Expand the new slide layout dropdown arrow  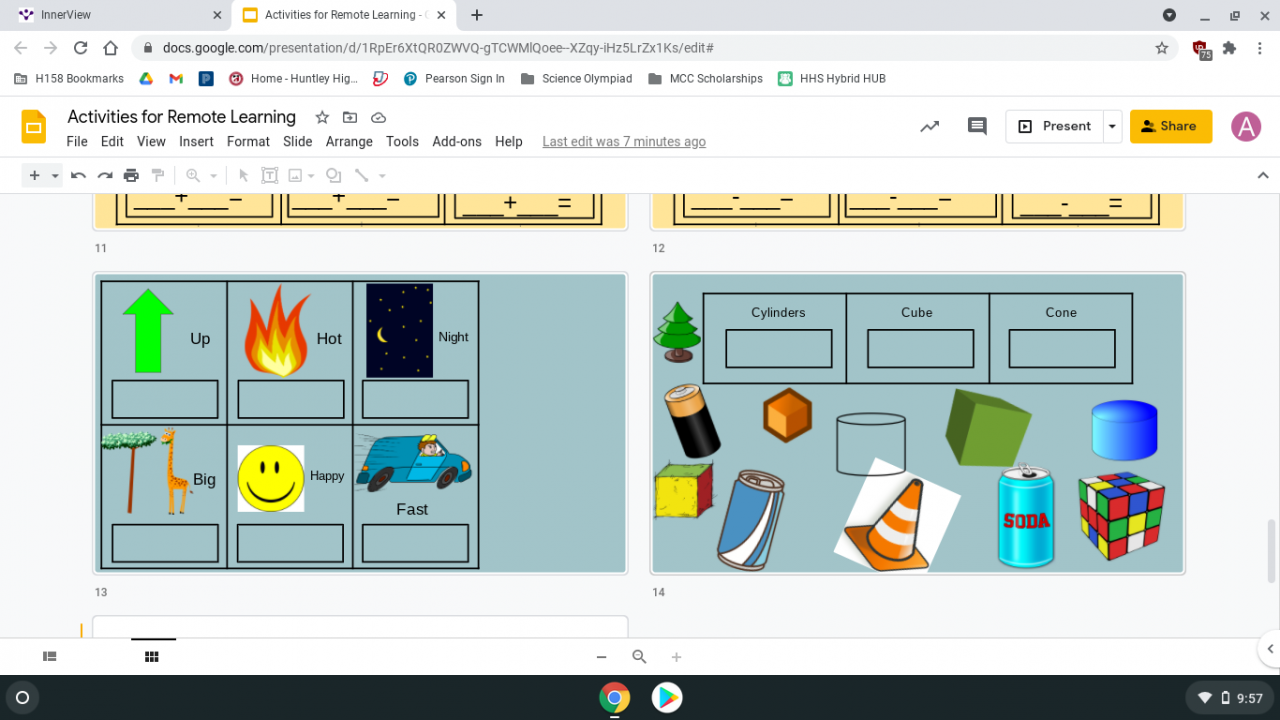click(55, 176)
